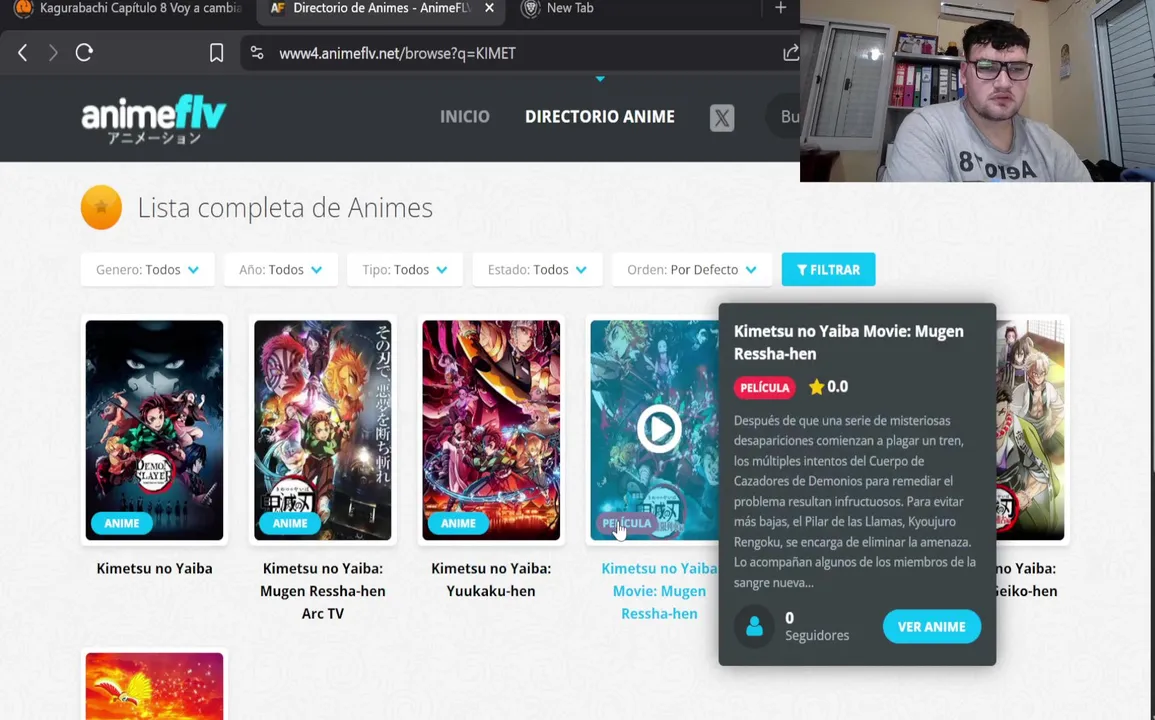Open the Katanakaji no Sato poster at right
This screenshot has height=720, width=1155.
click(1030, 430)
